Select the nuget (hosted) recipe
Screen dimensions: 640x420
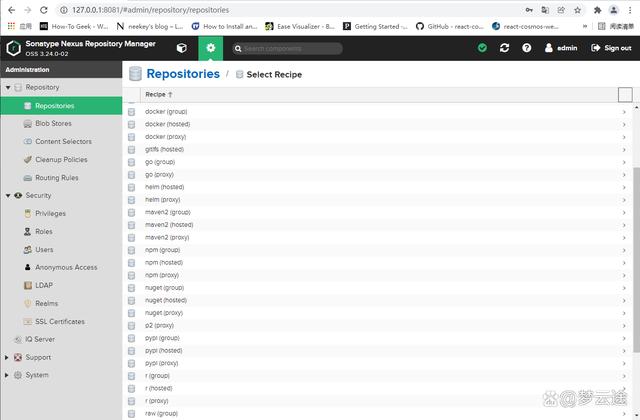pyautogui.click(x=378, y=300)
